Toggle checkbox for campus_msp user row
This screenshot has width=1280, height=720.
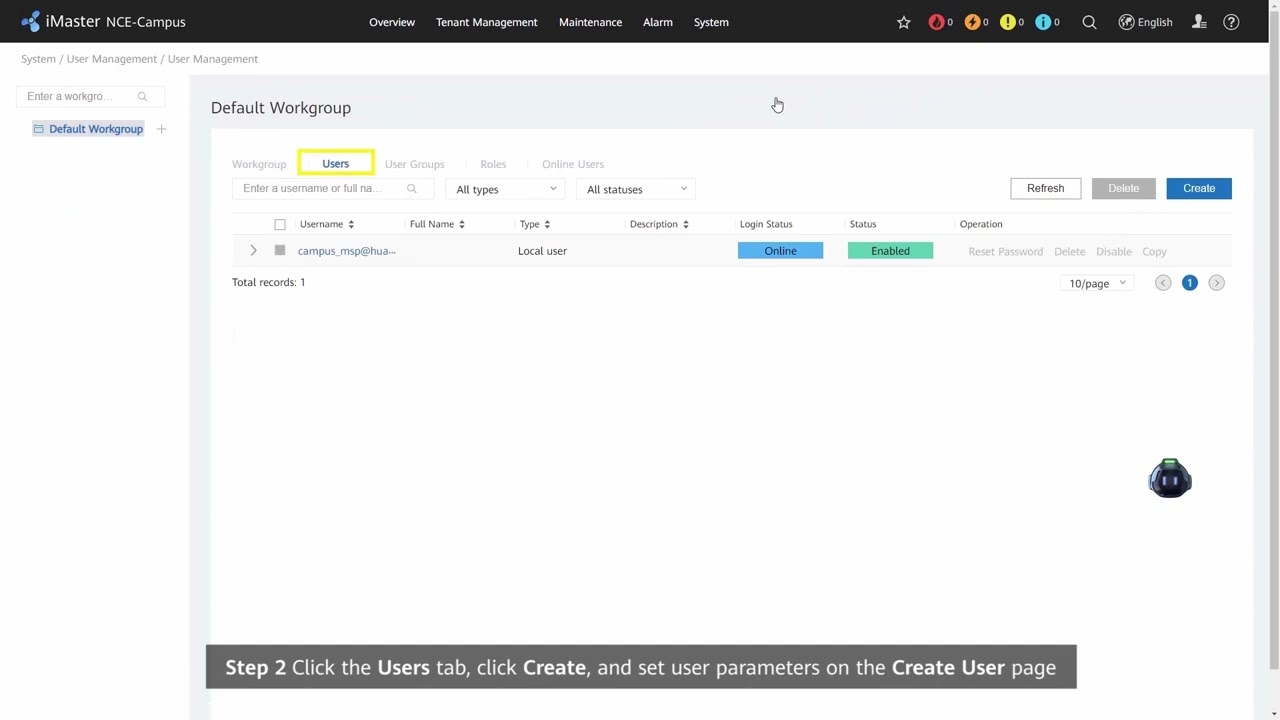pos(280,251)
